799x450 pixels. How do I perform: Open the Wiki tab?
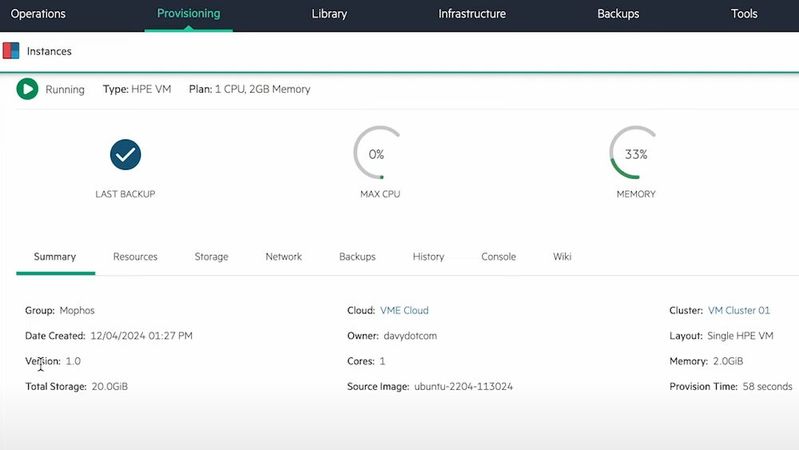(x=562, y=257)
